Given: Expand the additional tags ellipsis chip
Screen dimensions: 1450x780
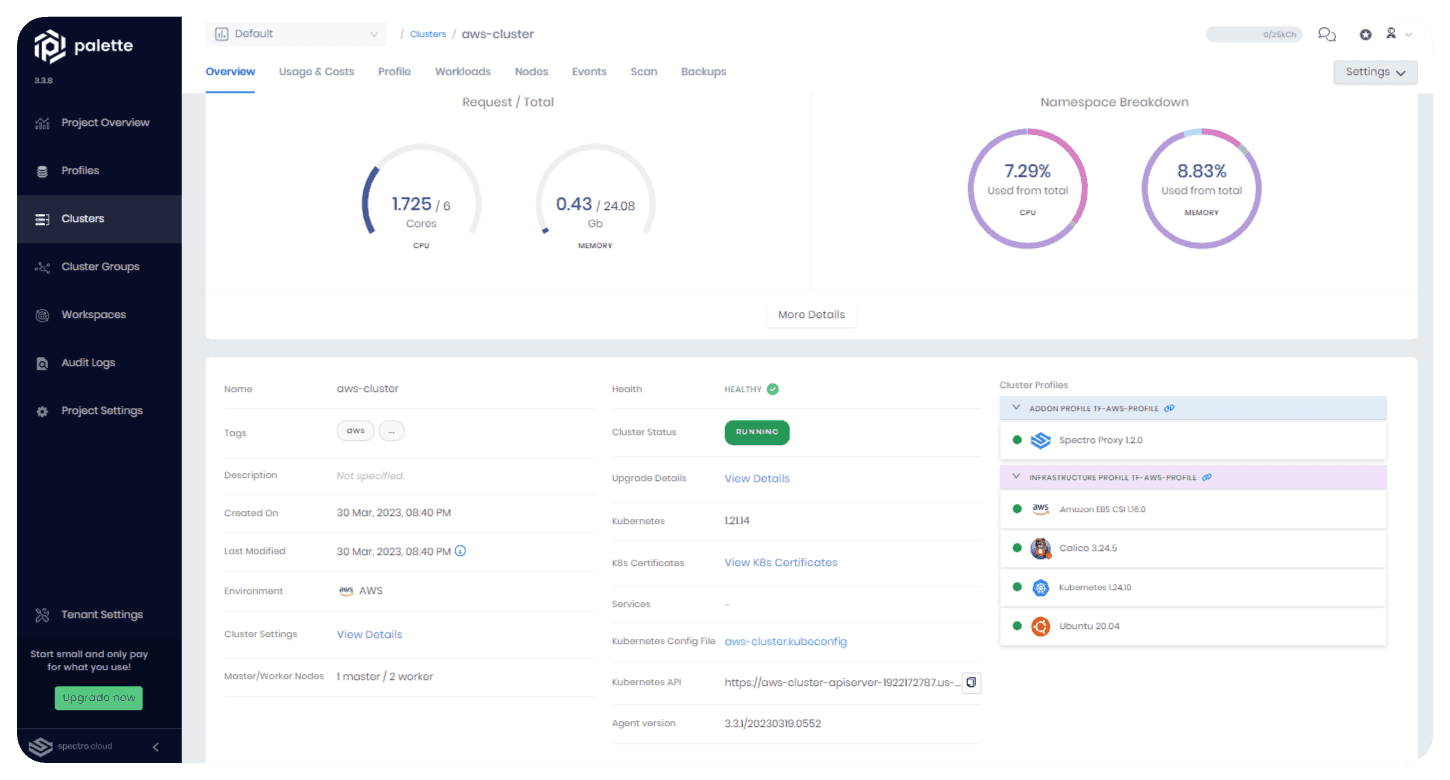Looking at the screenshot, I should [392, 431].
